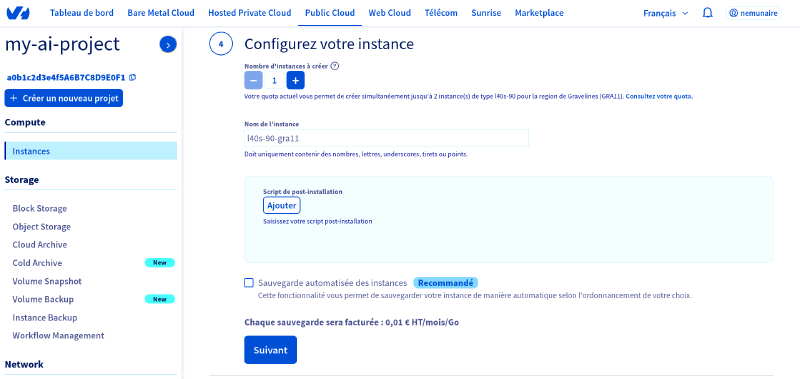800x379 pixels.
Task: Open Workflow Management in the sidebar
Action: 58,336
